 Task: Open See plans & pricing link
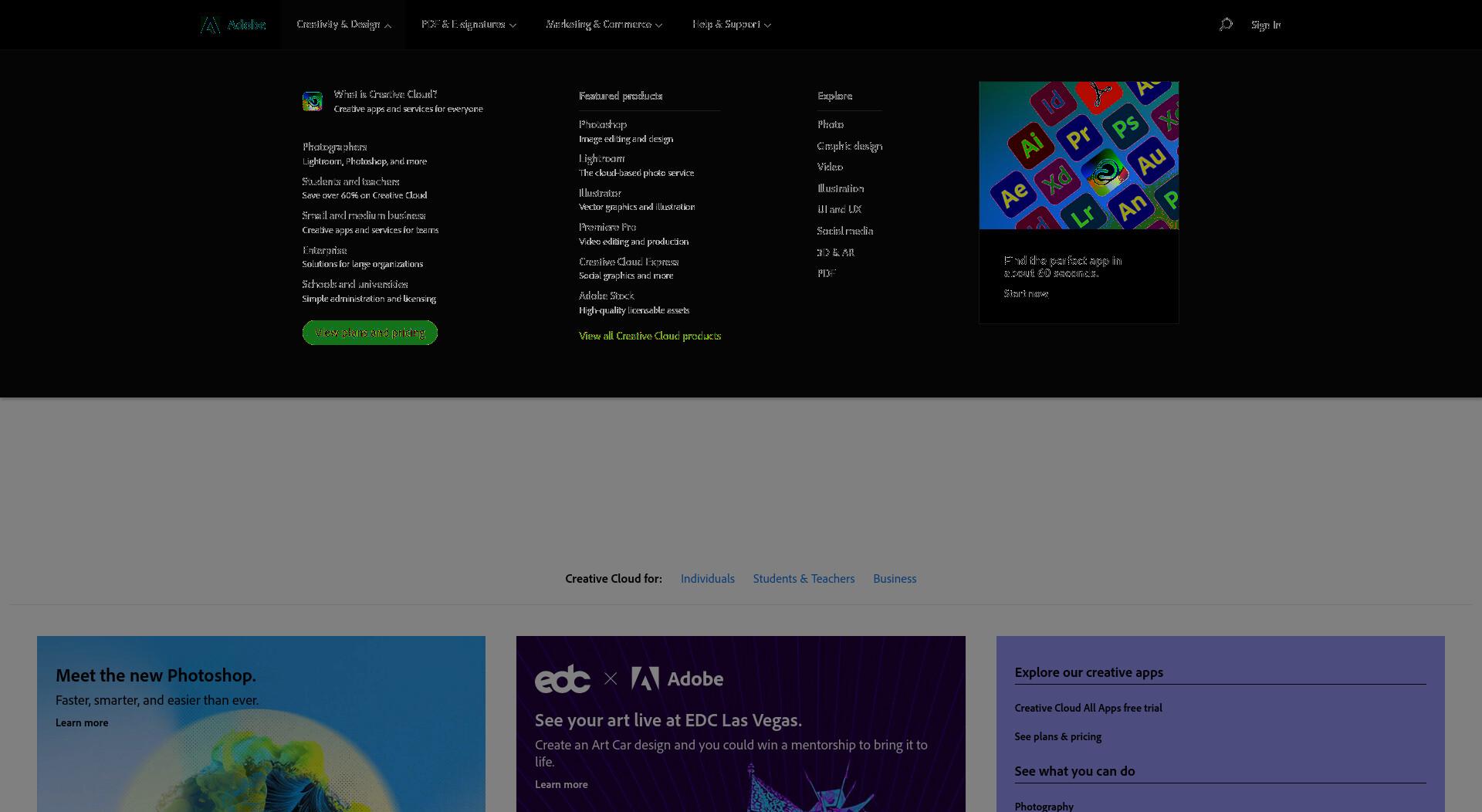1058,737
